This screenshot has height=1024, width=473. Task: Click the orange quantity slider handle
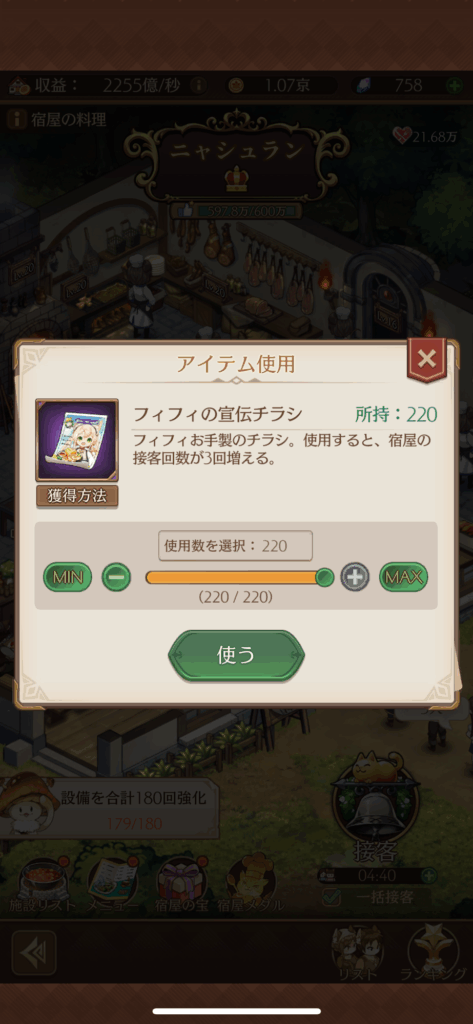[325, 577]
